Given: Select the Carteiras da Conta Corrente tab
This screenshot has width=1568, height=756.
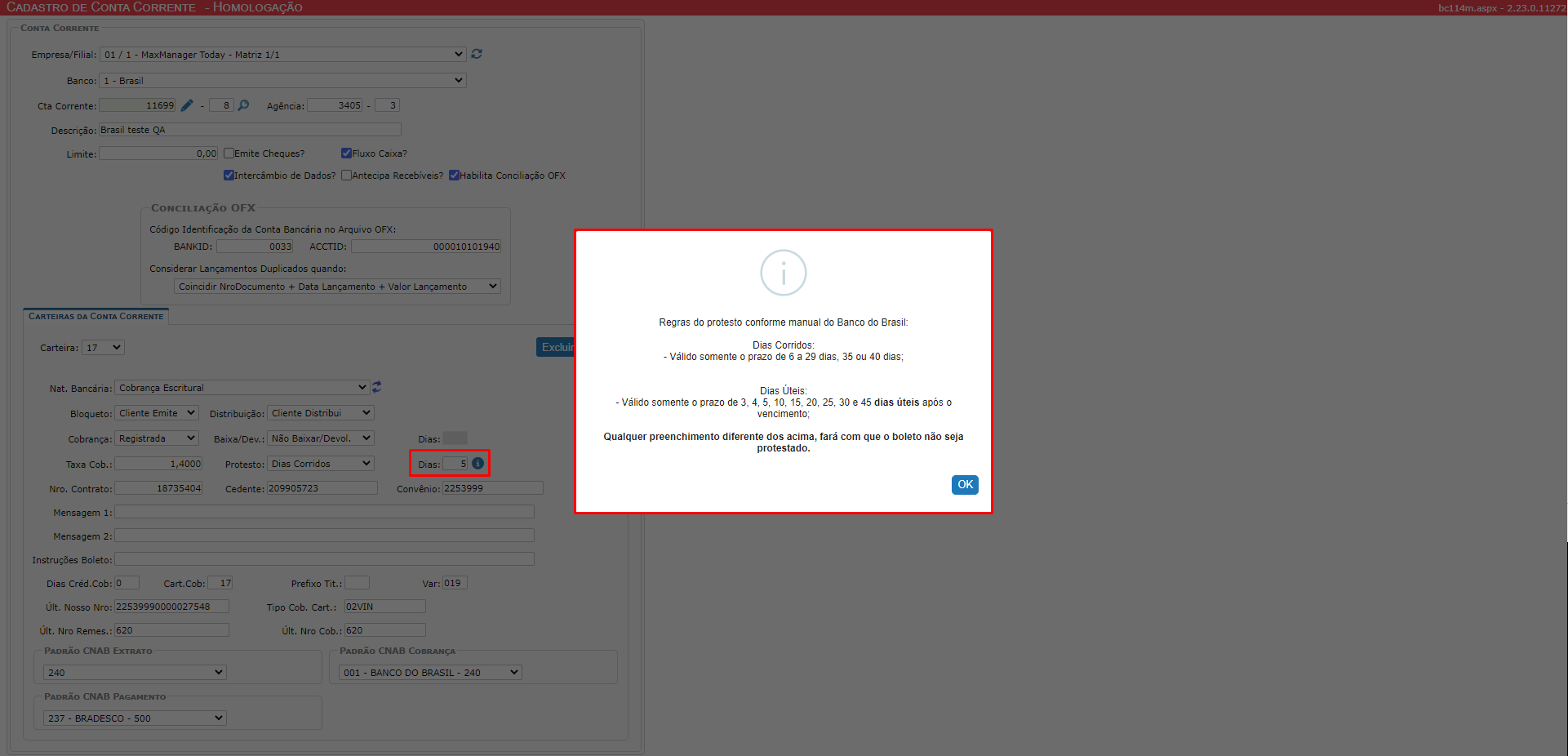Looking at the screenshot, I should point(96,316).
